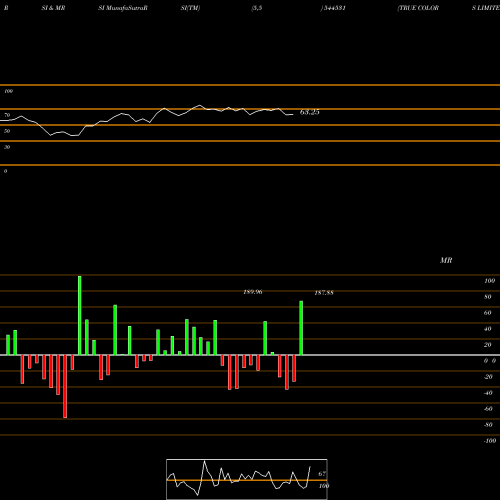Click the white RSI line endpoint
The height and width of the screenshot is (500, 500).
click(292, 115)
